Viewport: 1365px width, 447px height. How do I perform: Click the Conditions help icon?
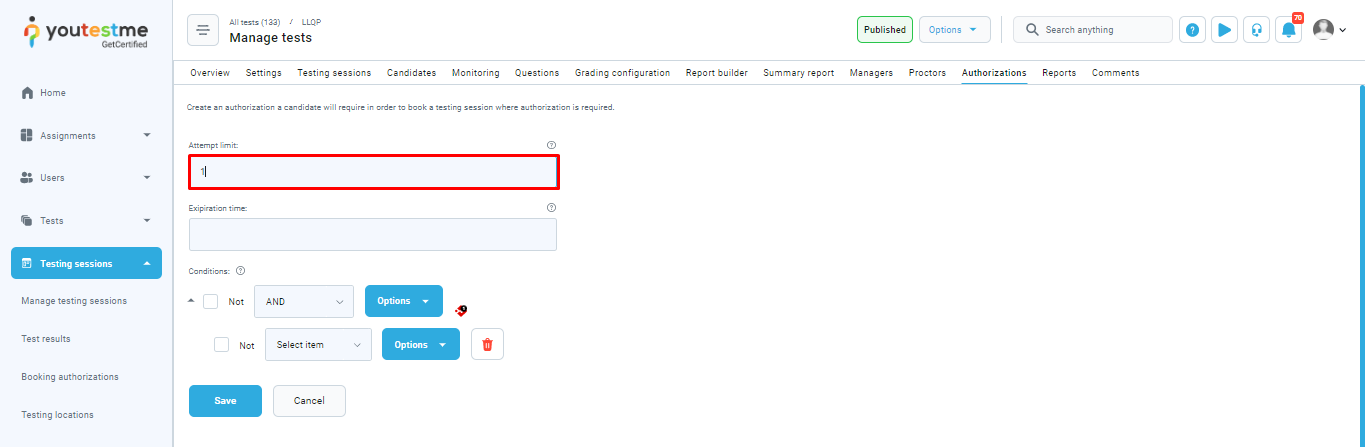pyautogui.click(x=240, y=270)
